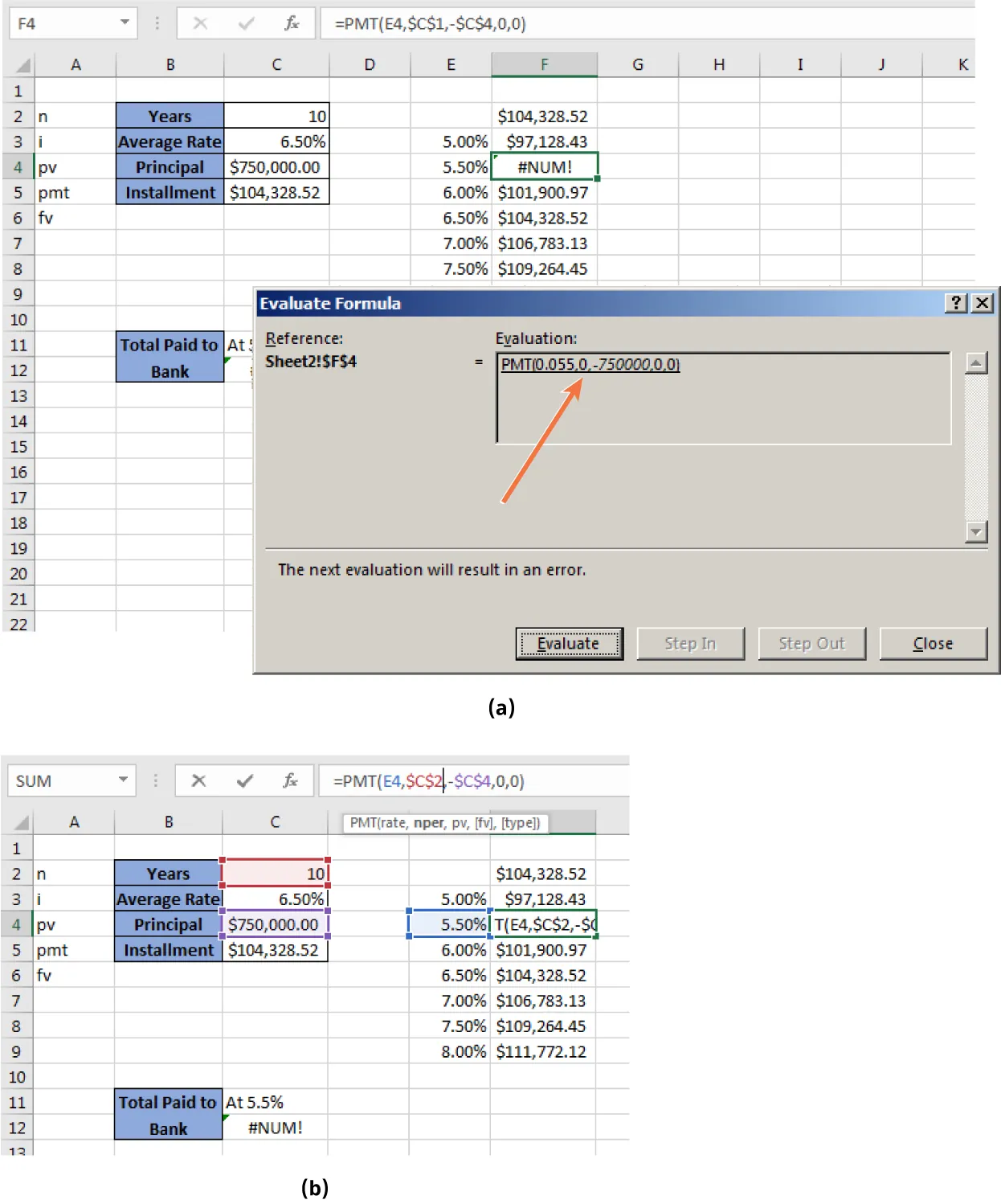Close the Evaluate Formula dialog via the Close button

pos(933,643)
